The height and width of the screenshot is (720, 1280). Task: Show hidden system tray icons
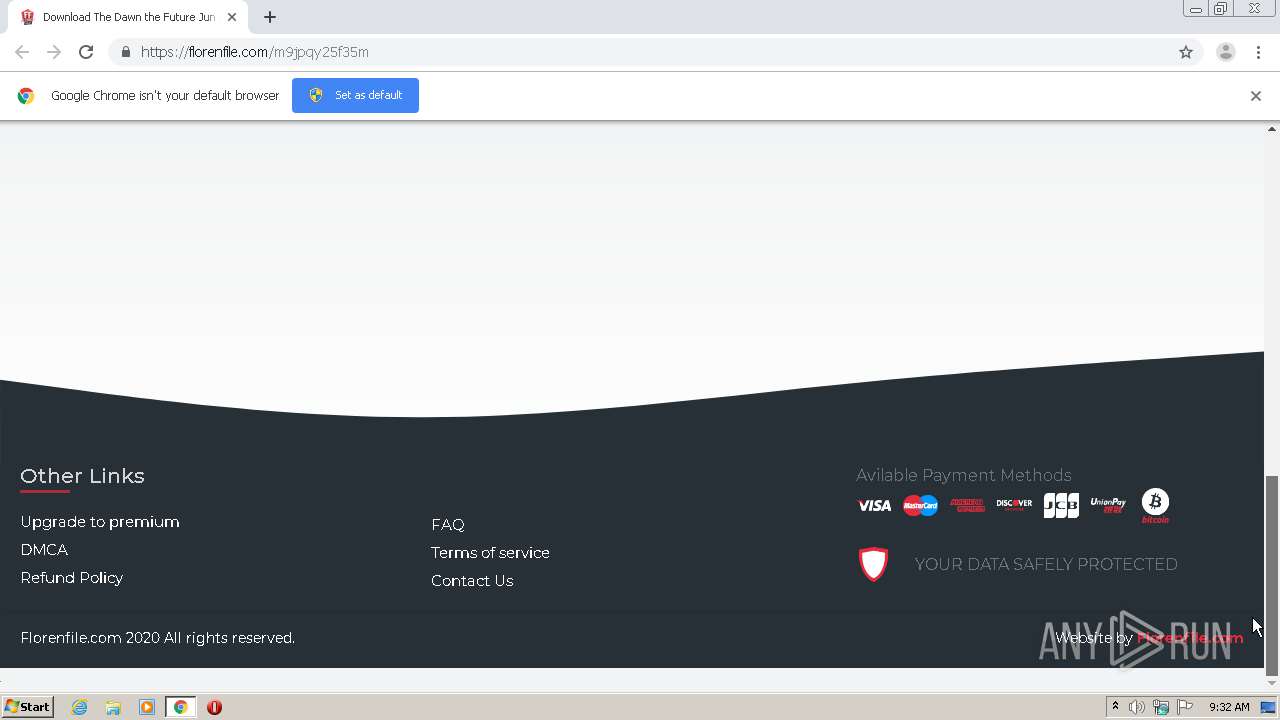1115,707
